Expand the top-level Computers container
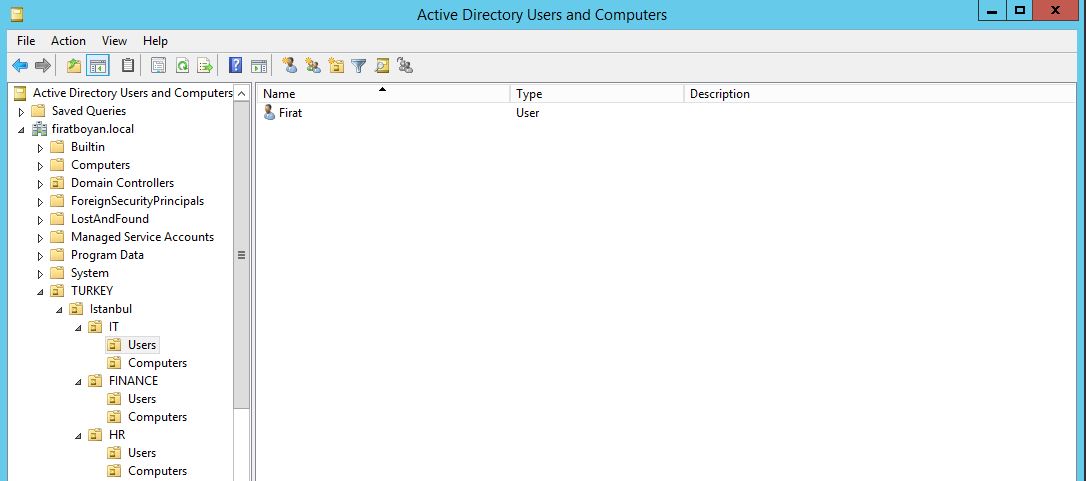1086x481 pixels. (x=40, y=166)
